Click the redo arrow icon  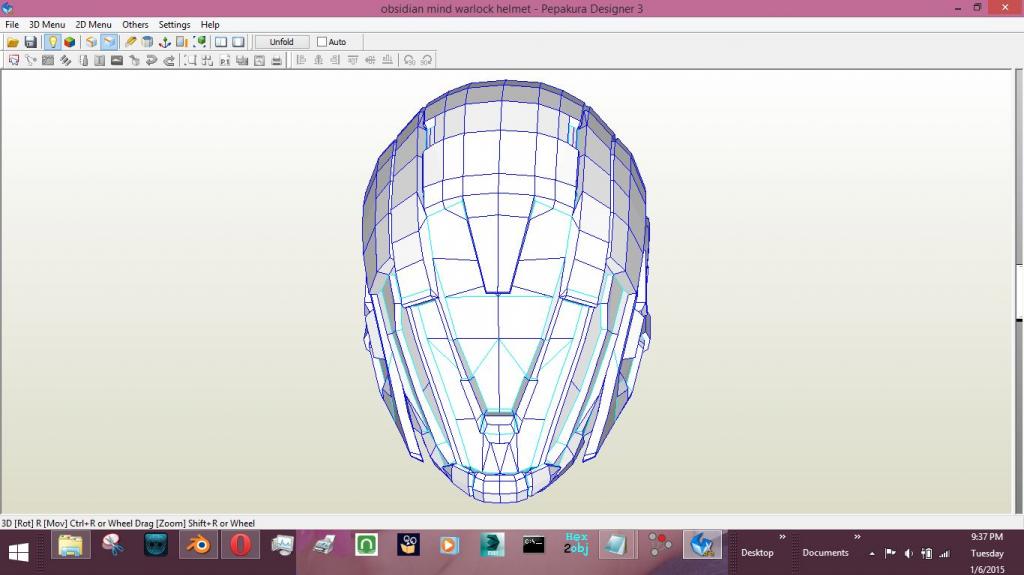click(169, 60)
